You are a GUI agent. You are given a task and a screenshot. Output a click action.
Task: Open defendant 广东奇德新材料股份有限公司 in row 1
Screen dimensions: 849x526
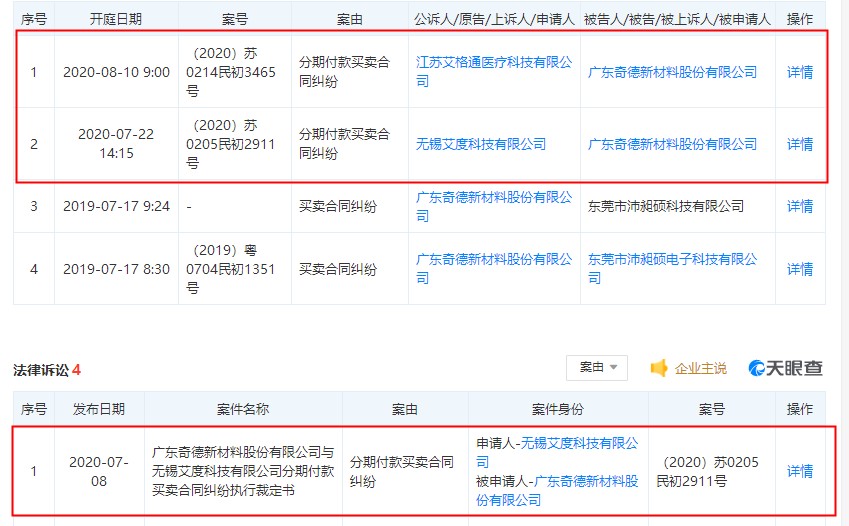pos(672,72)
